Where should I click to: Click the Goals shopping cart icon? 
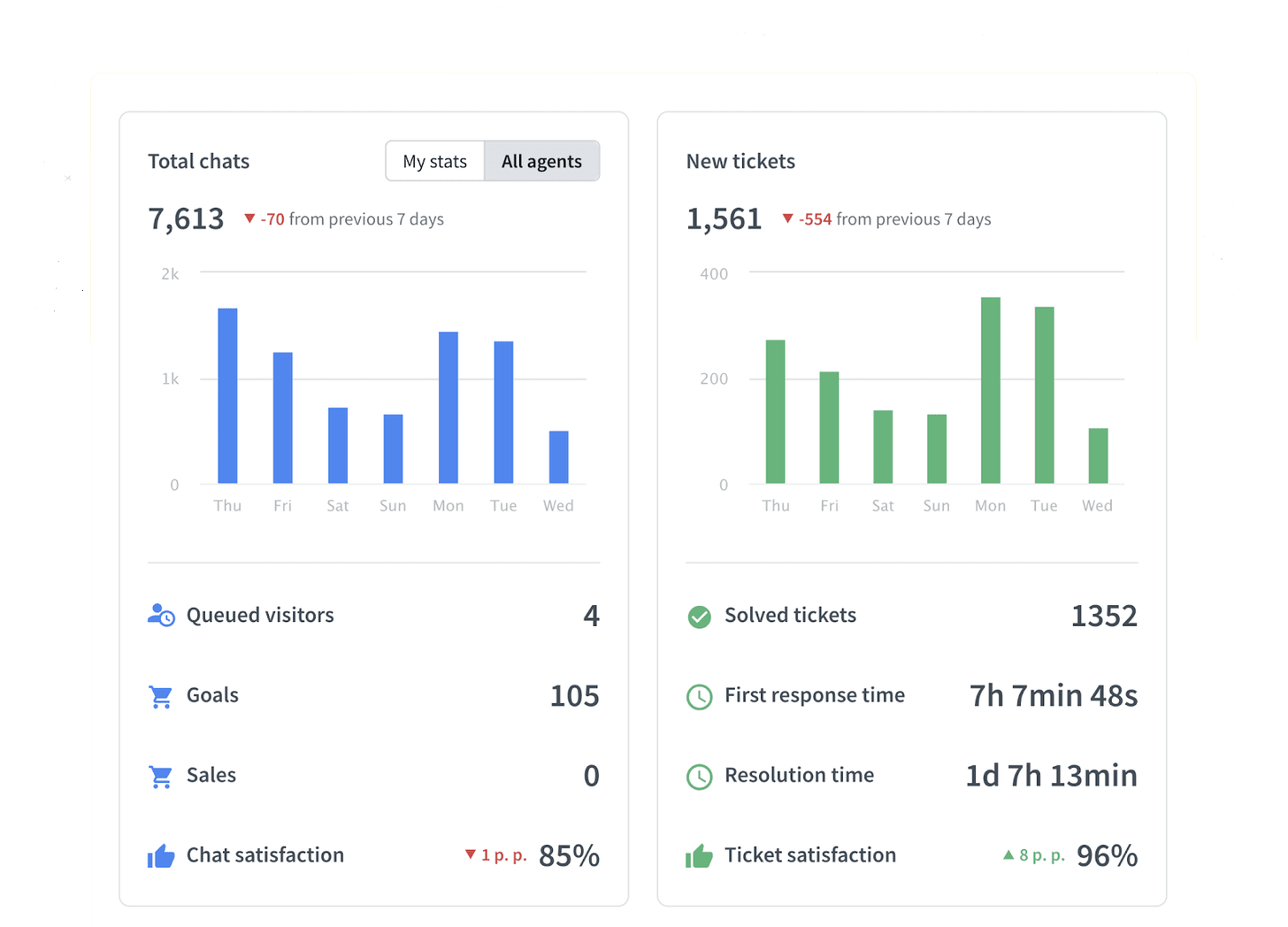(x=161, y=696)
